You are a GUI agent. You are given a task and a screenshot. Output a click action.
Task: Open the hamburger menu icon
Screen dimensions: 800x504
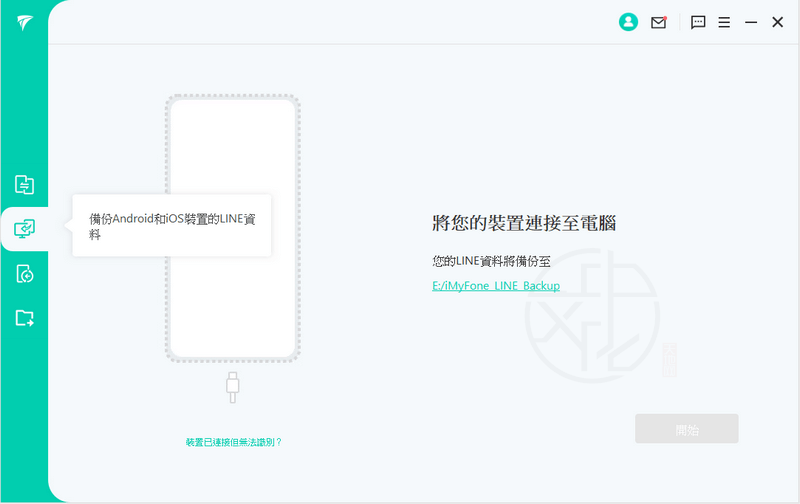tap(724, 22)
